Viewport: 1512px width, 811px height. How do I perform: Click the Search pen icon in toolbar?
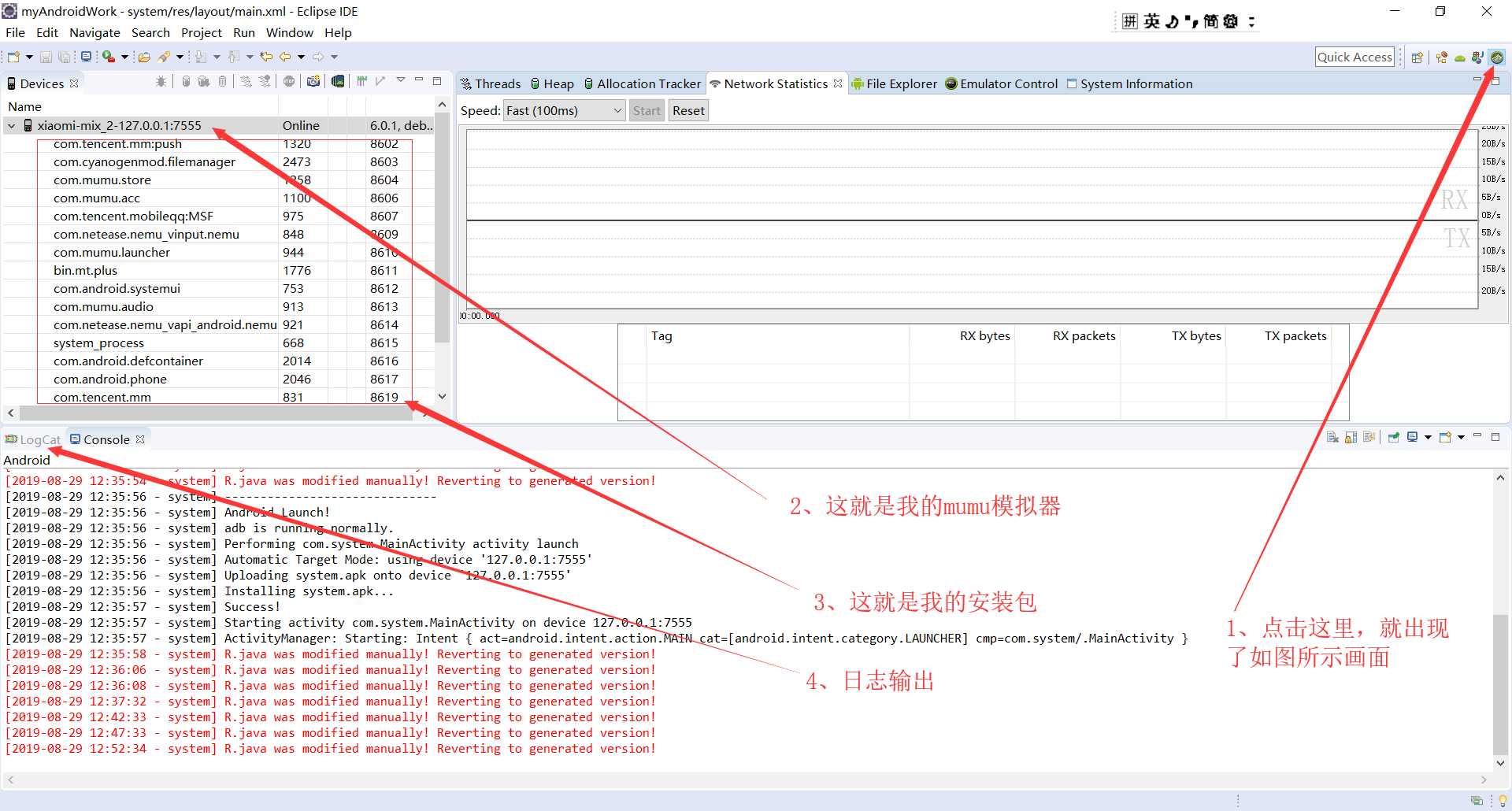164,57
